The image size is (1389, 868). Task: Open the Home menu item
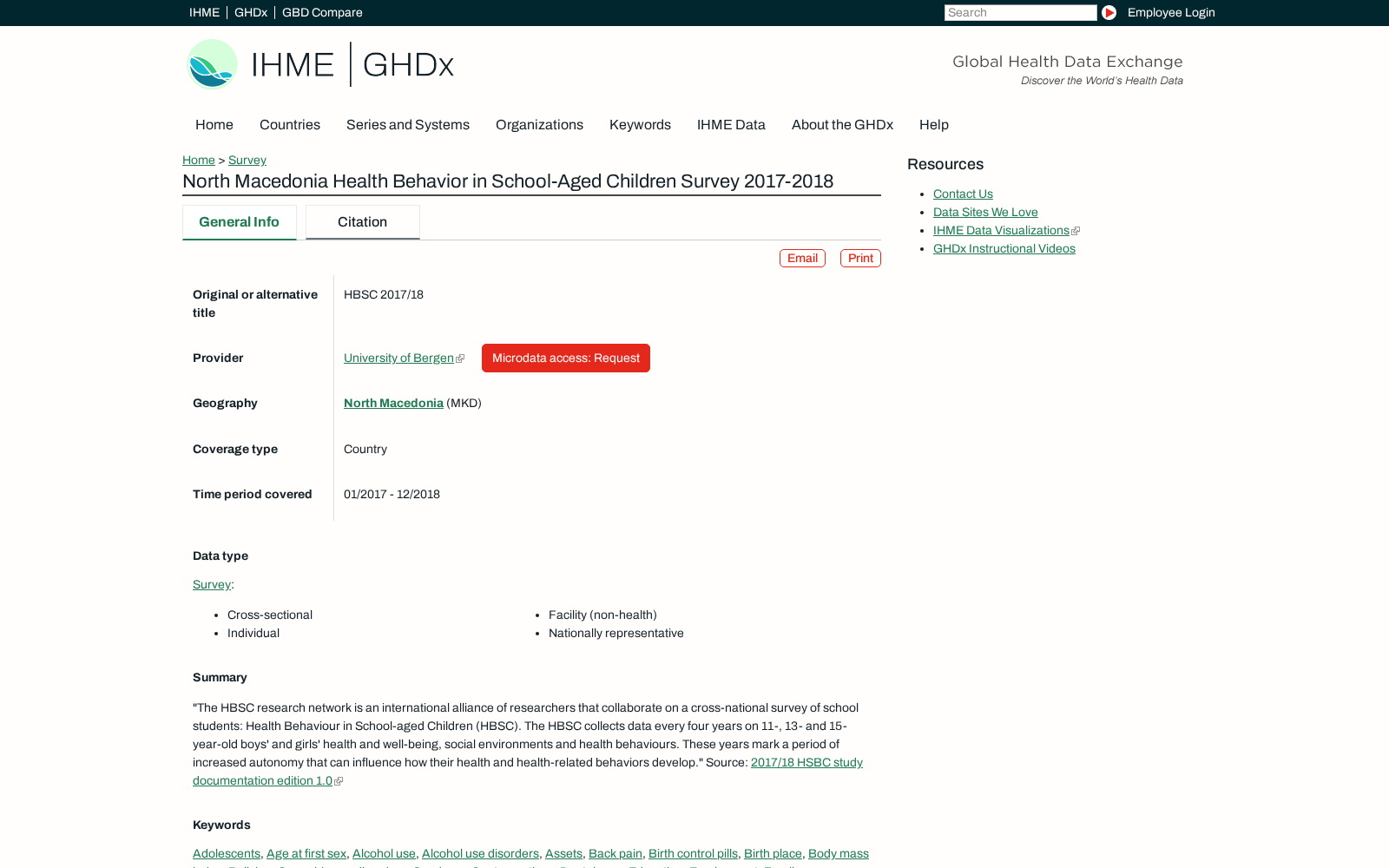coord(214,125)
